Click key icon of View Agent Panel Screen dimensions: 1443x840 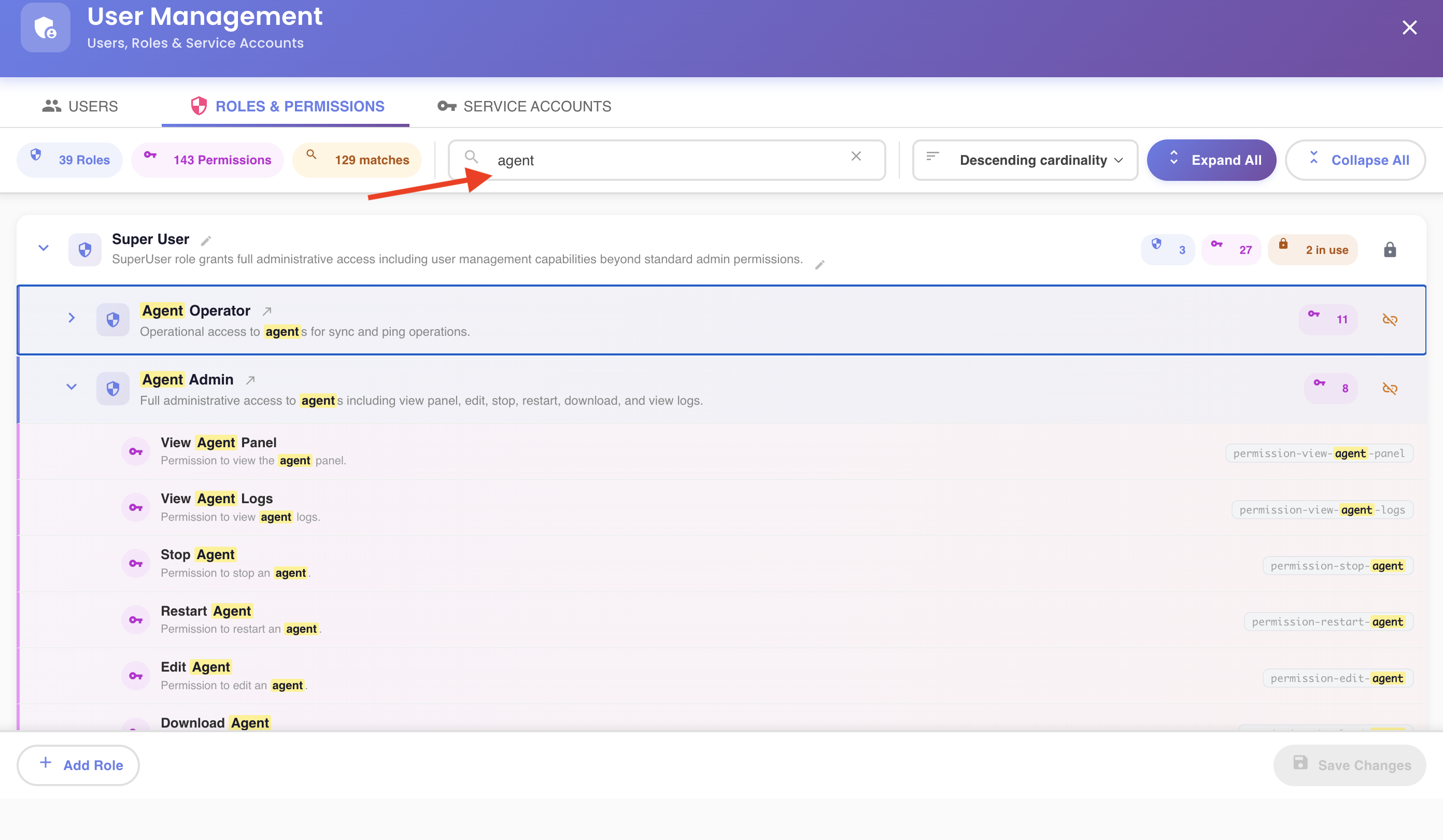(136, 451)
